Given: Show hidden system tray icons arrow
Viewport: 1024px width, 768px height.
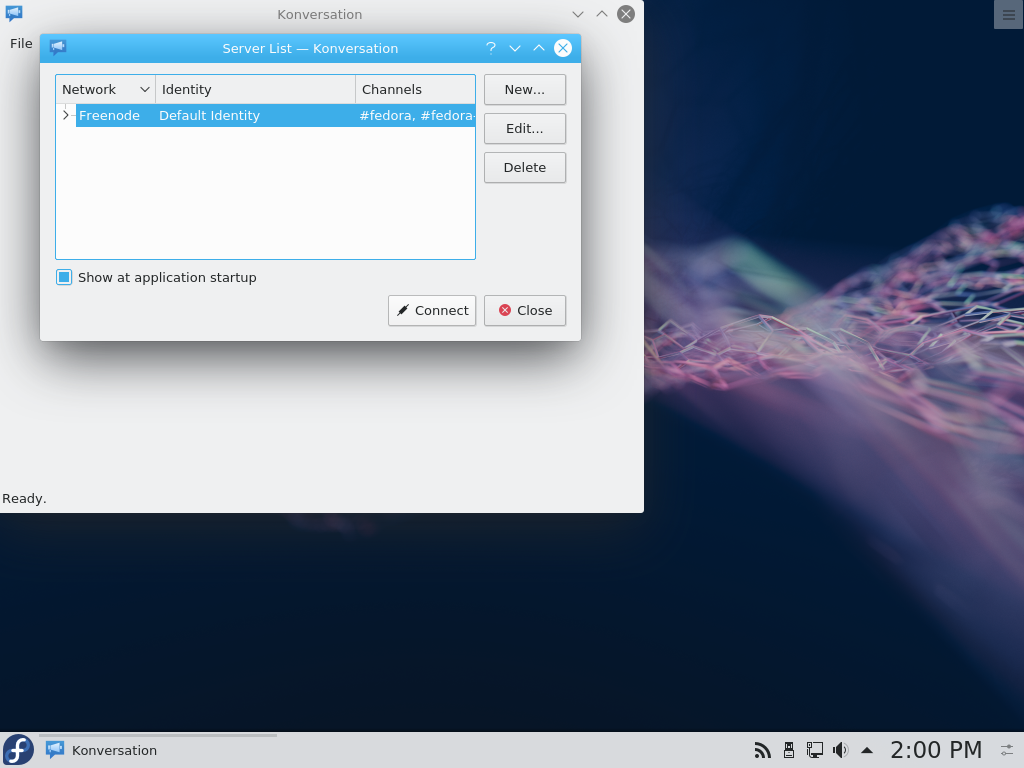Looking at the screenshot, I should 867,750.
